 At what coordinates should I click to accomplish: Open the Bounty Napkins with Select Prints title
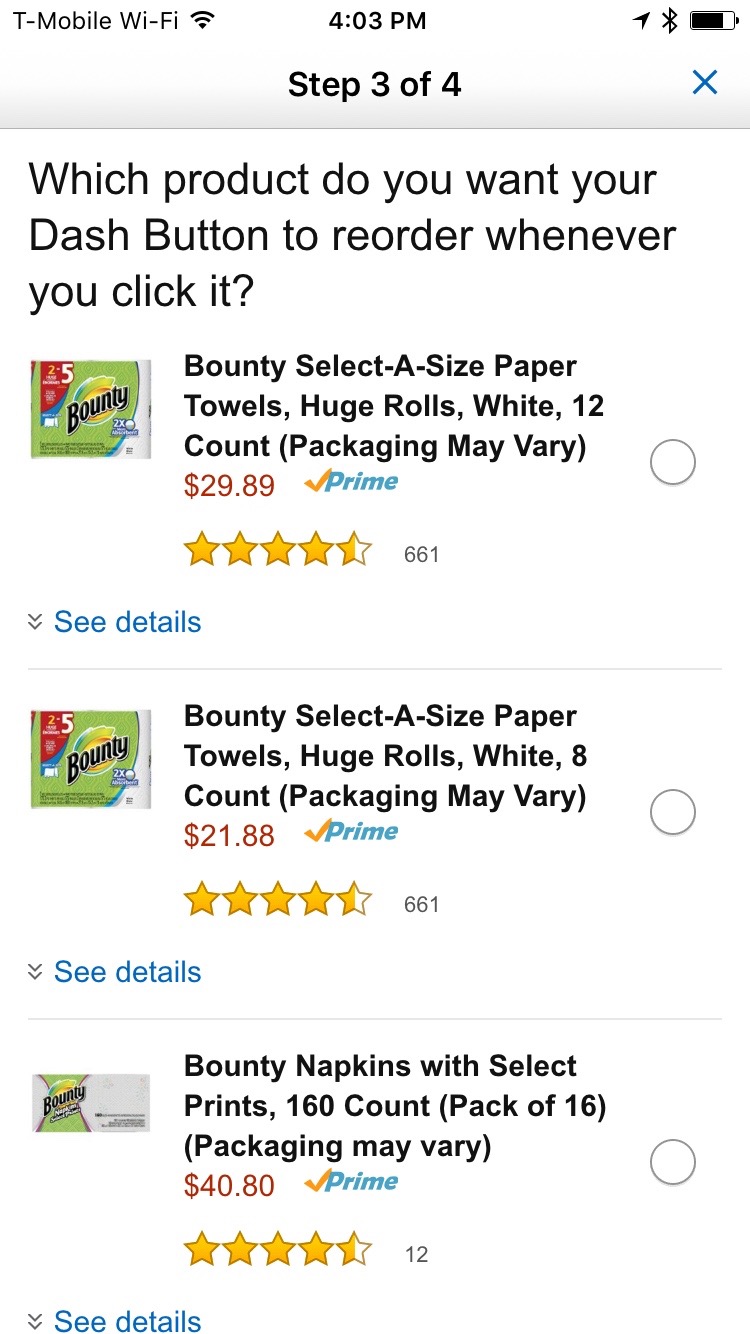tap(394, 1106)
